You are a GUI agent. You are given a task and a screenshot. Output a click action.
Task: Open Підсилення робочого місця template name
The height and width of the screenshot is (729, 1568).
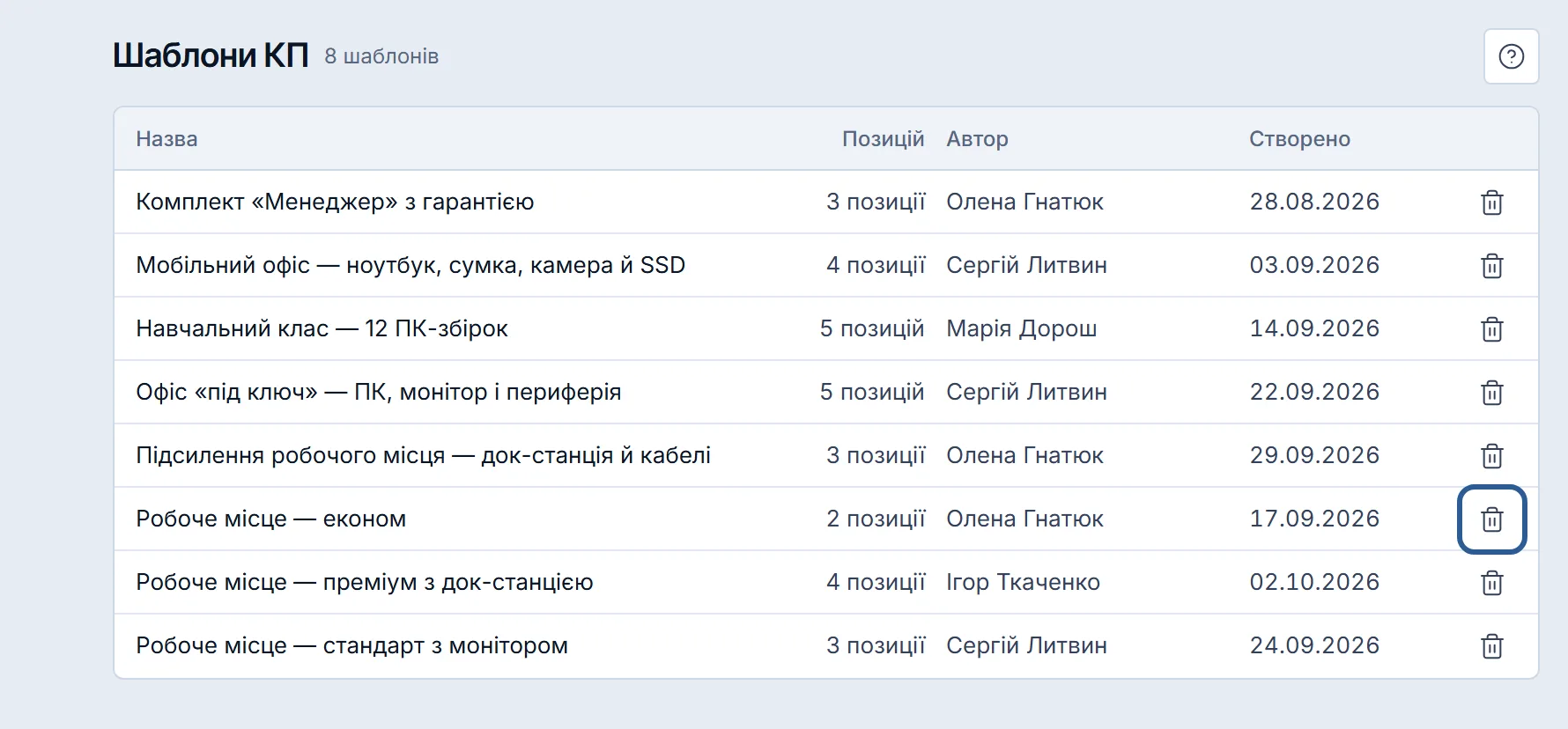[x=423, y=455]
